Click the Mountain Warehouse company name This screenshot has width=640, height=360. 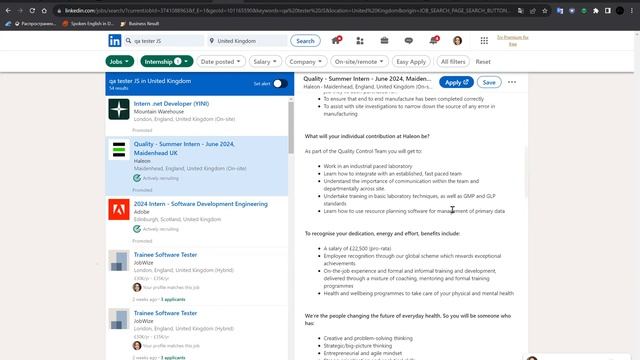pos(159,111)
